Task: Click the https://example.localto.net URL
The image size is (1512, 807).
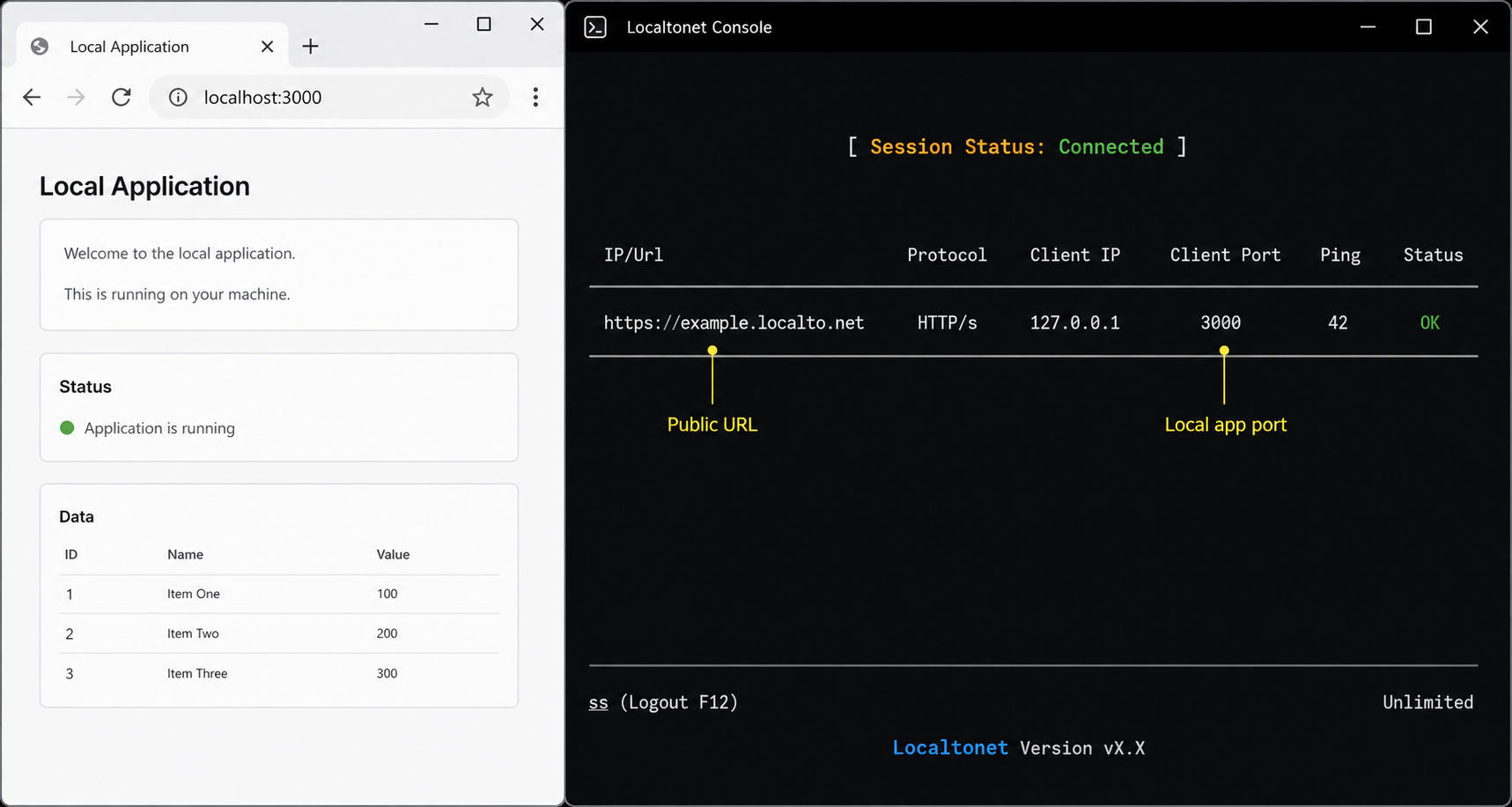Action: click(734, 323)
